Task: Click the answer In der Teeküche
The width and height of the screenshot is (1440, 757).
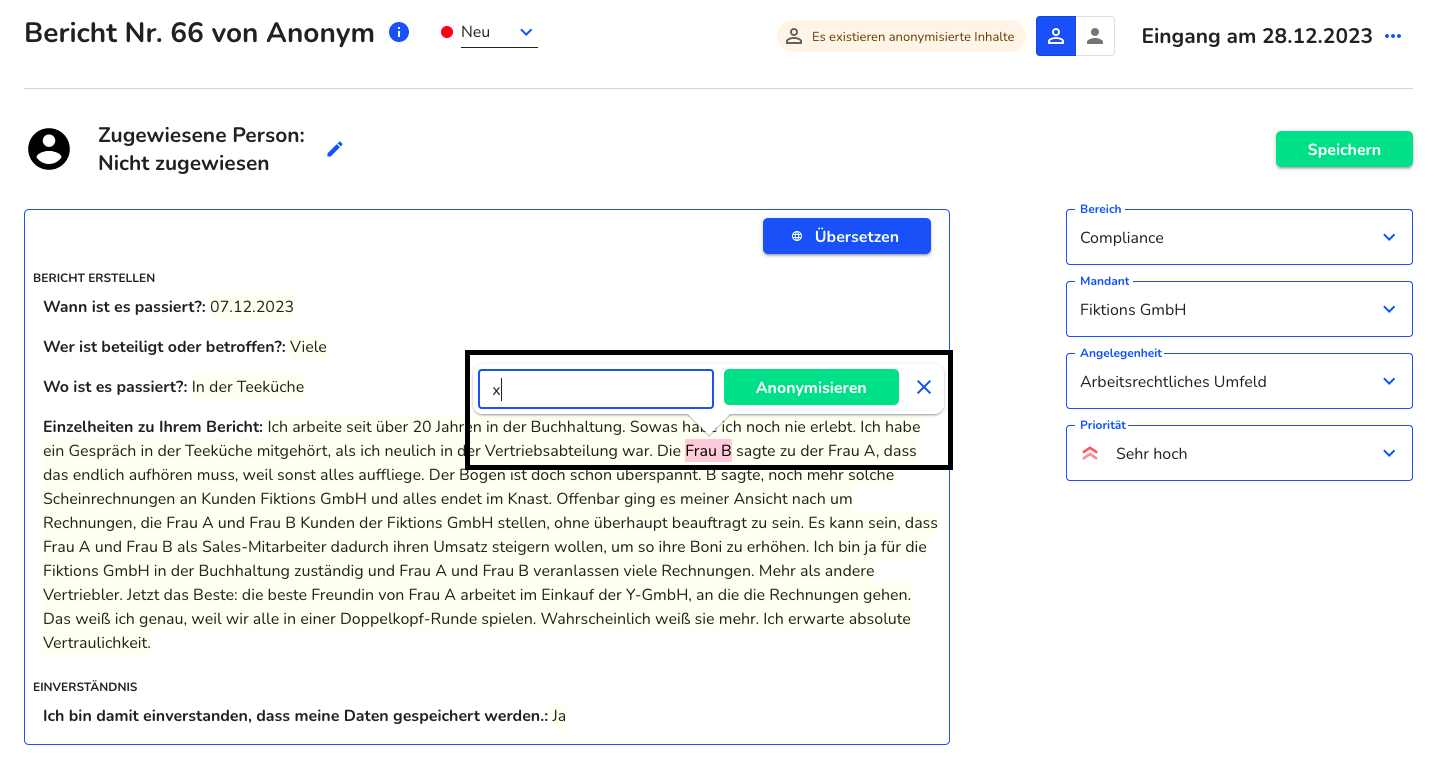Action: pos(248,386)
